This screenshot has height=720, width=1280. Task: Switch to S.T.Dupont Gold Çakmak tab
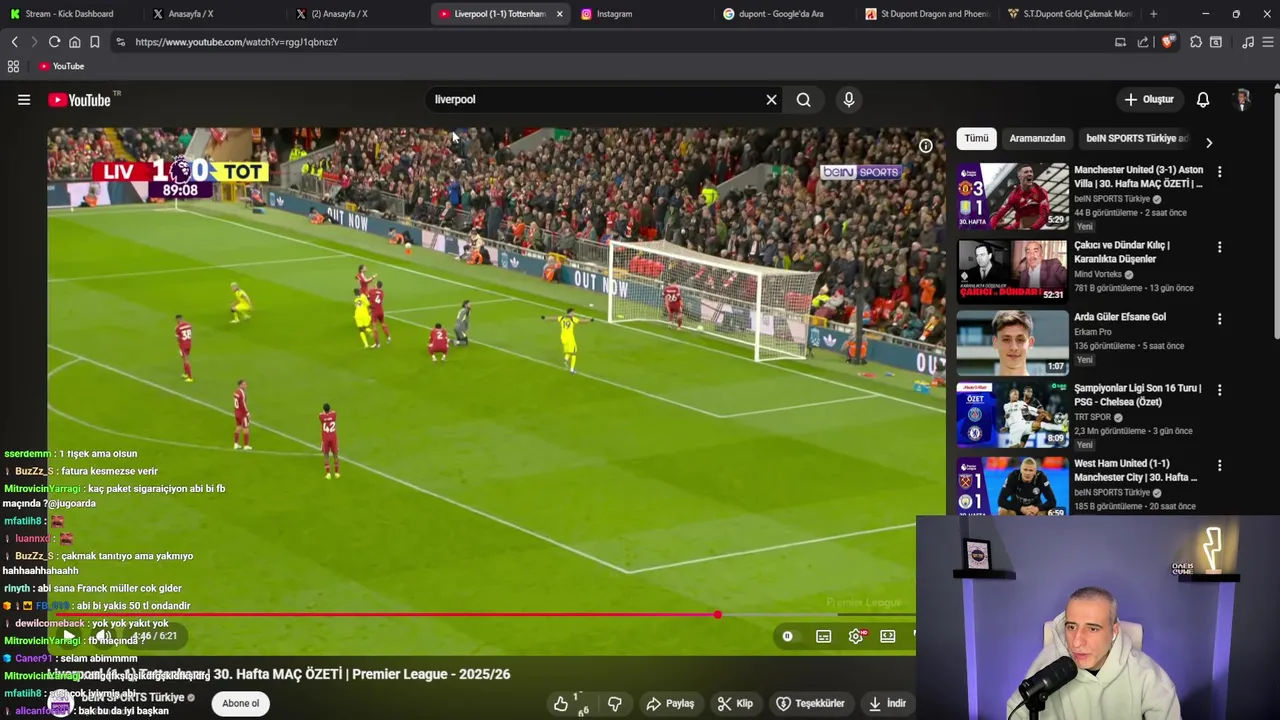(x=1070, y=14)
